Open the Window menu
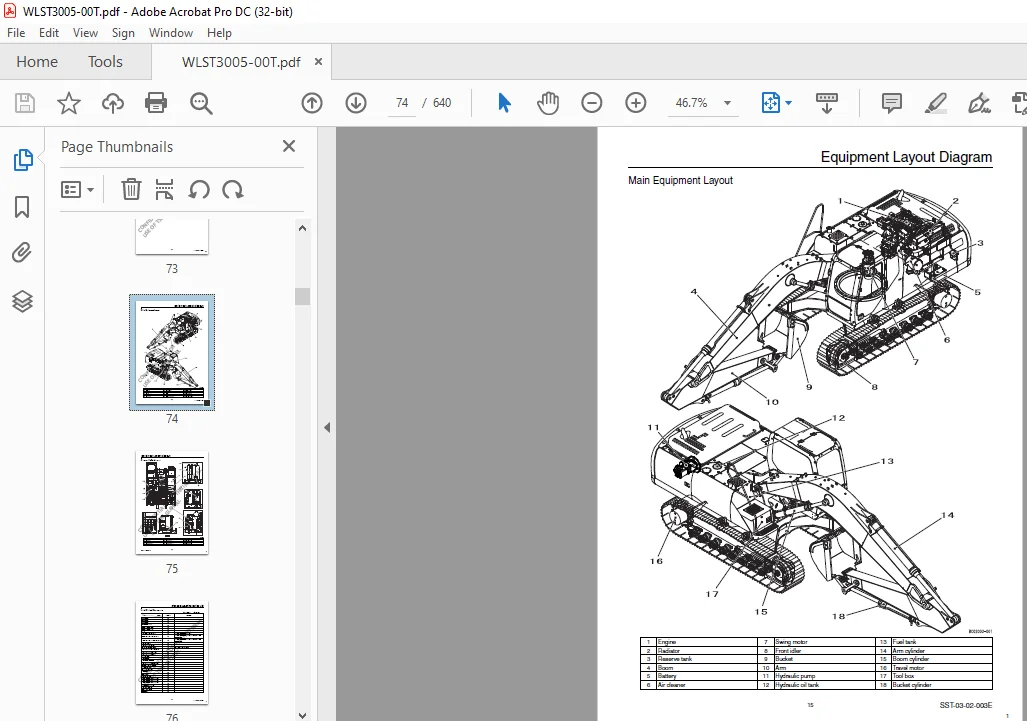Screen dimensions: 1027x721 (x=171, y=33)
